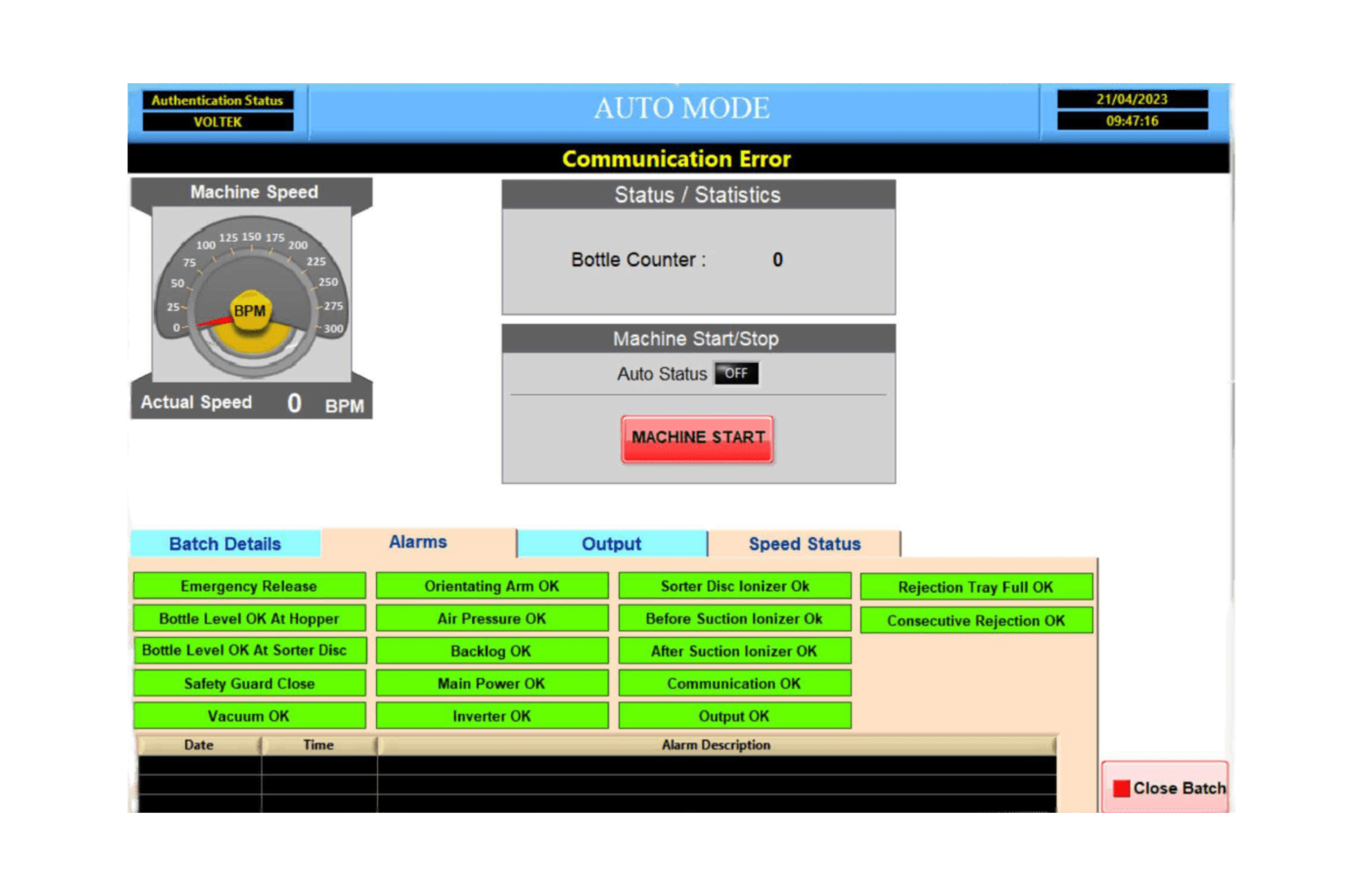Select the Speed Status tab
This screenshot has height=896, width=1363.
804,543
